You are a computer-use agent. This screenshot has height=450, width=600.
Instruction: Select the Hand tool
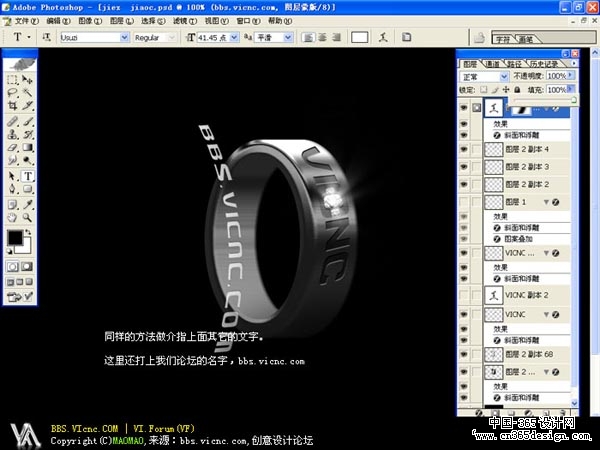coord(13,217)
